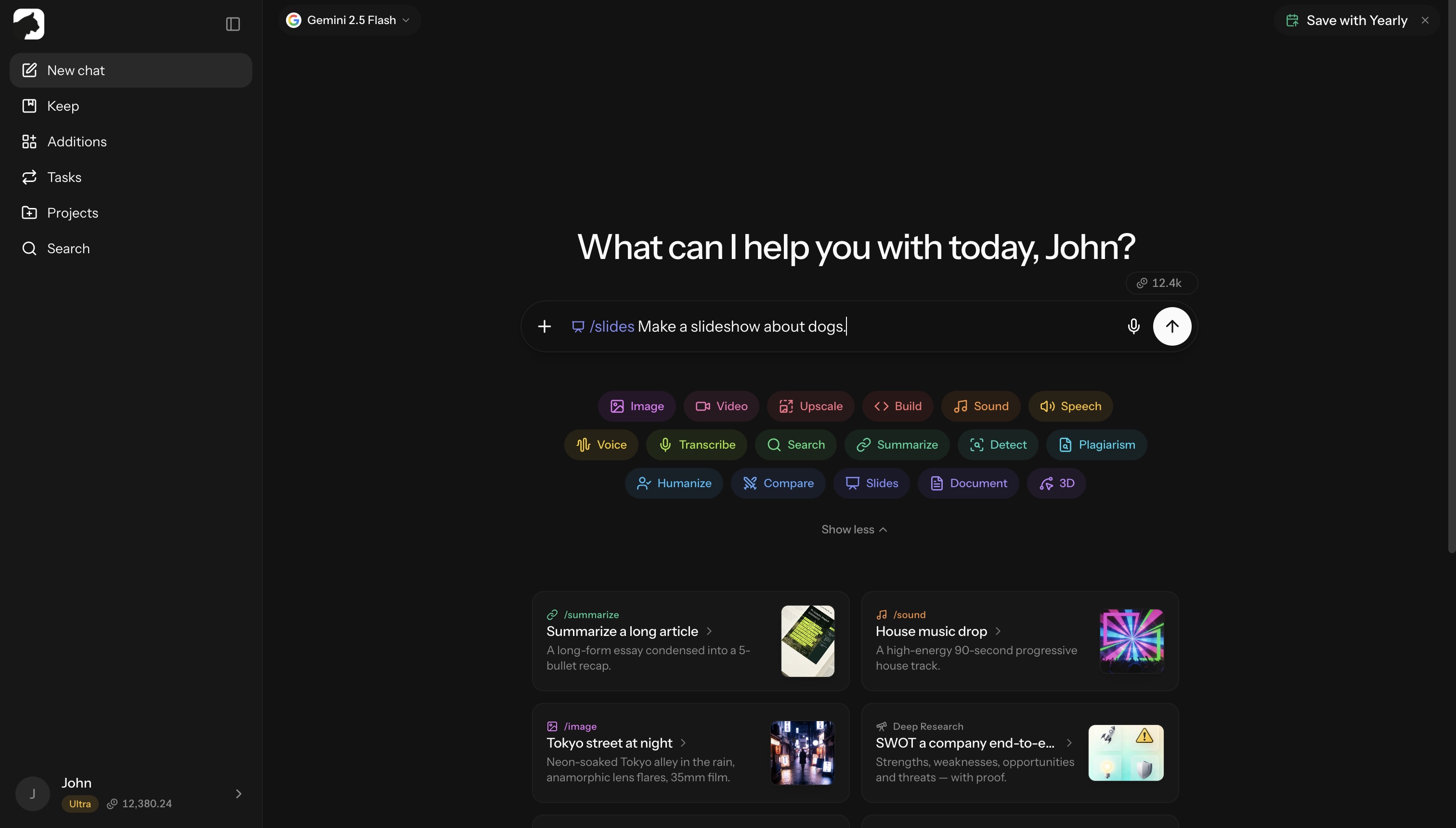Expand John's account menu chevron
1456x828 pixels.
[x=238, y=794]
